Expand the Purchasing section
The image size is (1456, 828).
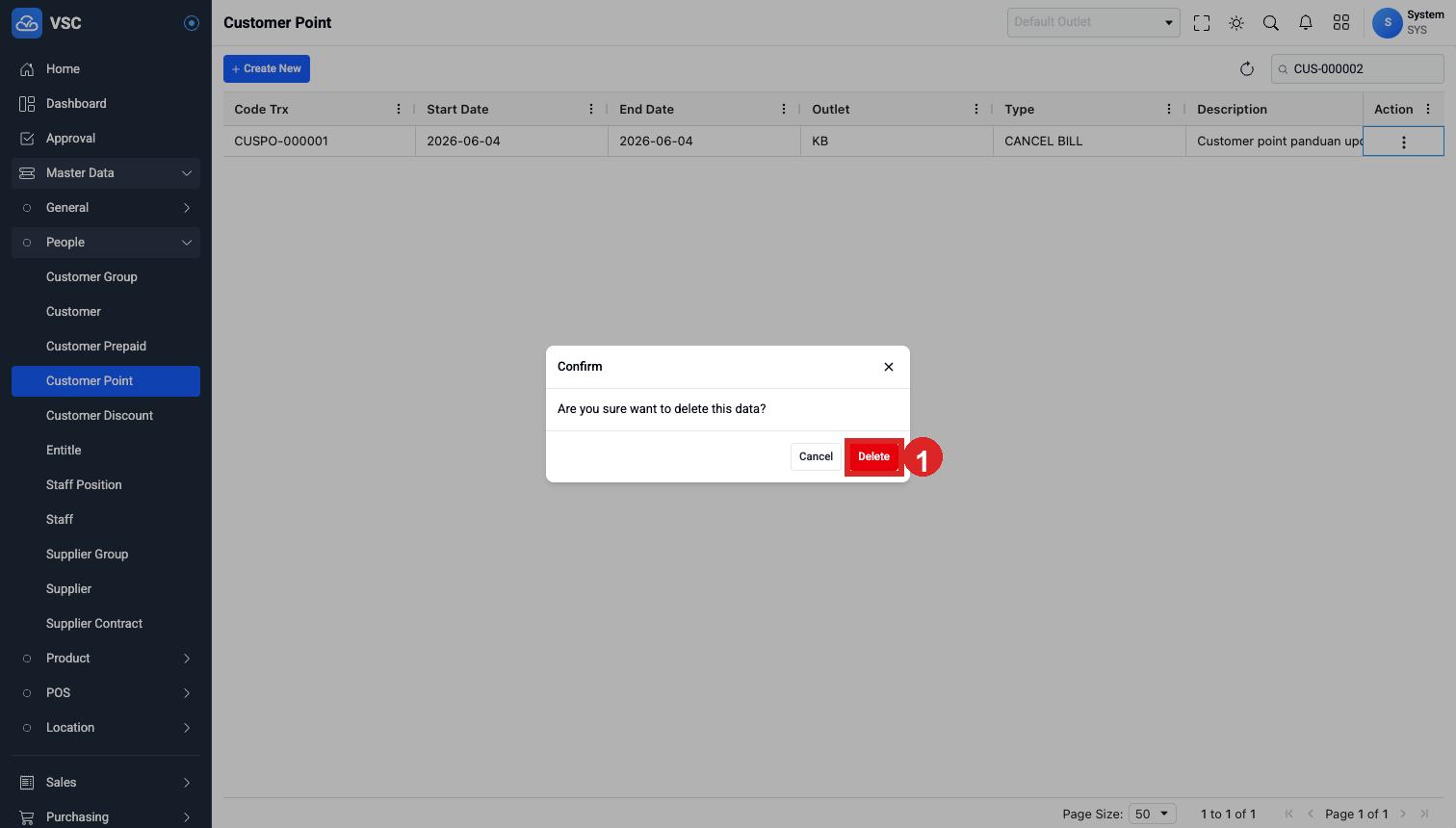106,817
